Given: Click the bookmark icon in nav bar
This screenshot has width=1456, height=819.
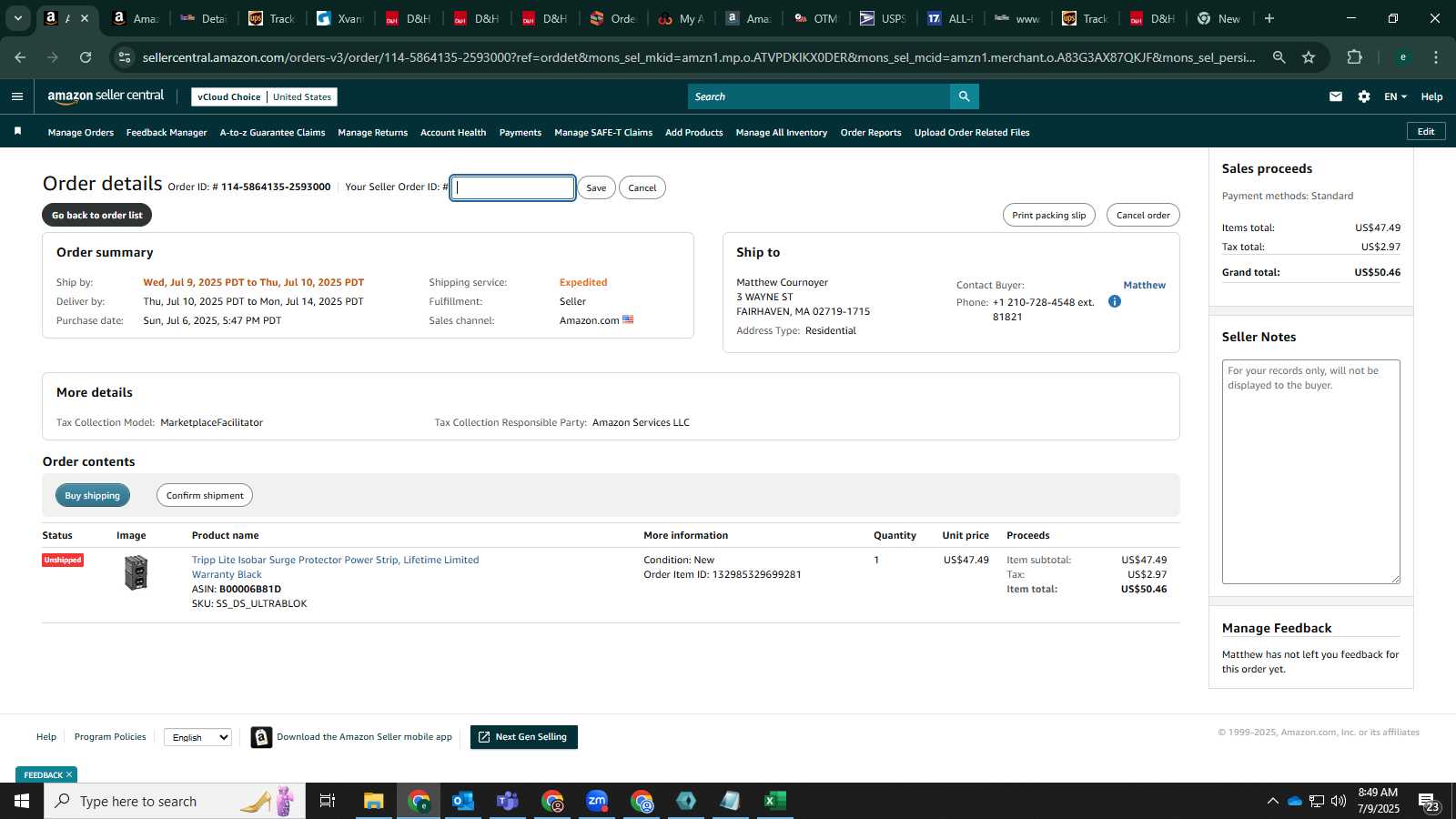Looking at the screenshot, I should pos(17,132).
